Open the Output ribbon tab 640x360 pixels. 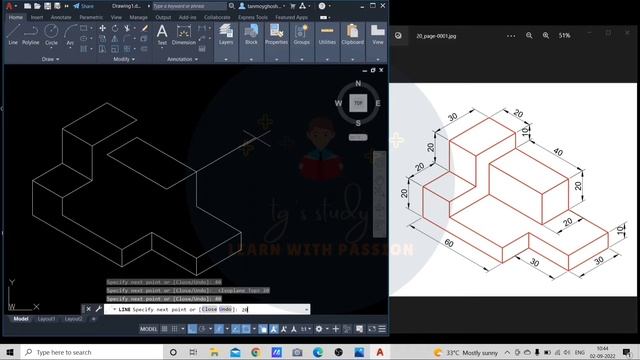[x=163, y=17]
